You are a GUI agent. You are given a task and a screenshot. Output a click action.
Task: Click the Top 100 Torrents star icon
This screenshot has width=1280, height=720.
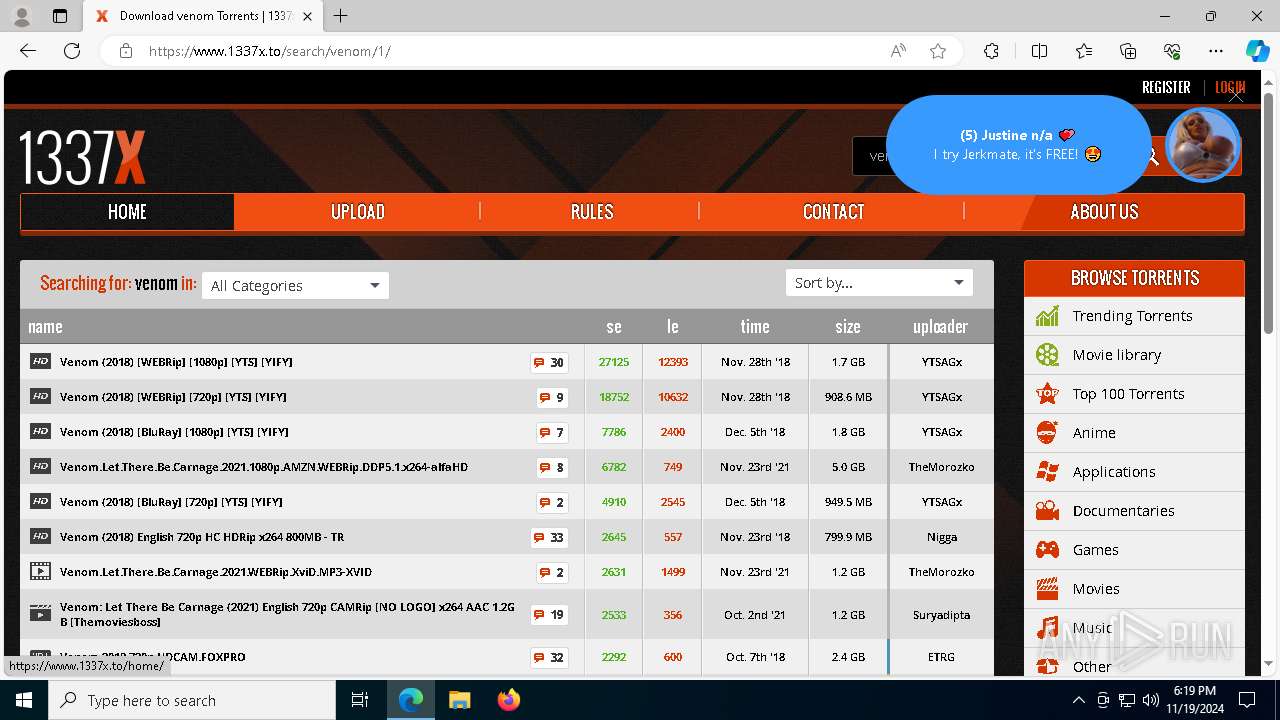pyautogui.click(x=1047, y=394)
